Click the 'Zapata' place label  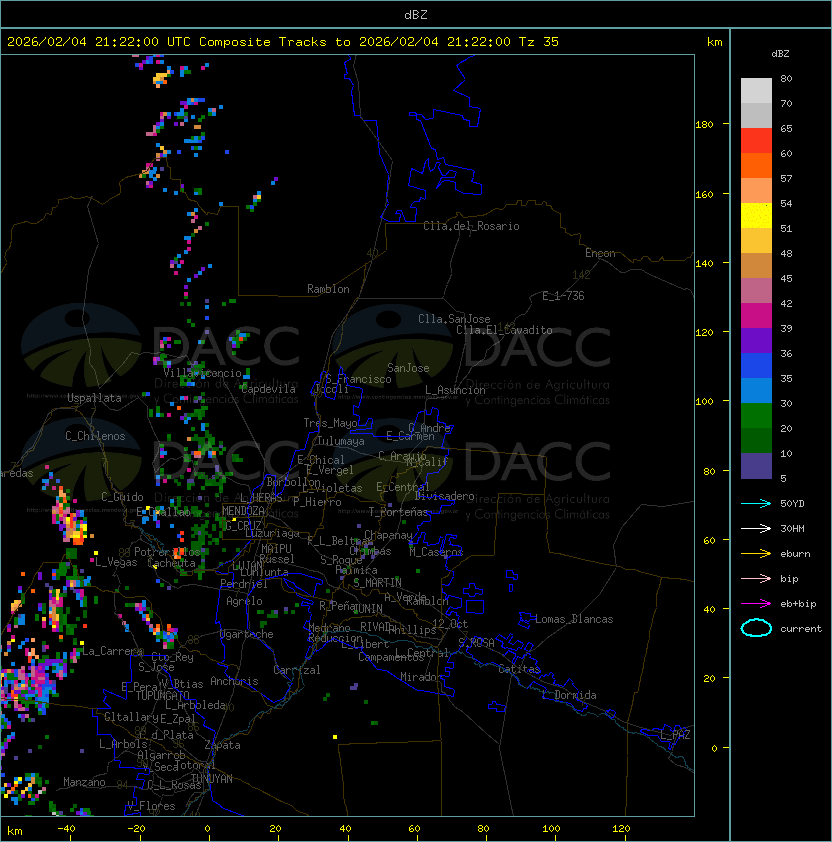coord(222,745)
